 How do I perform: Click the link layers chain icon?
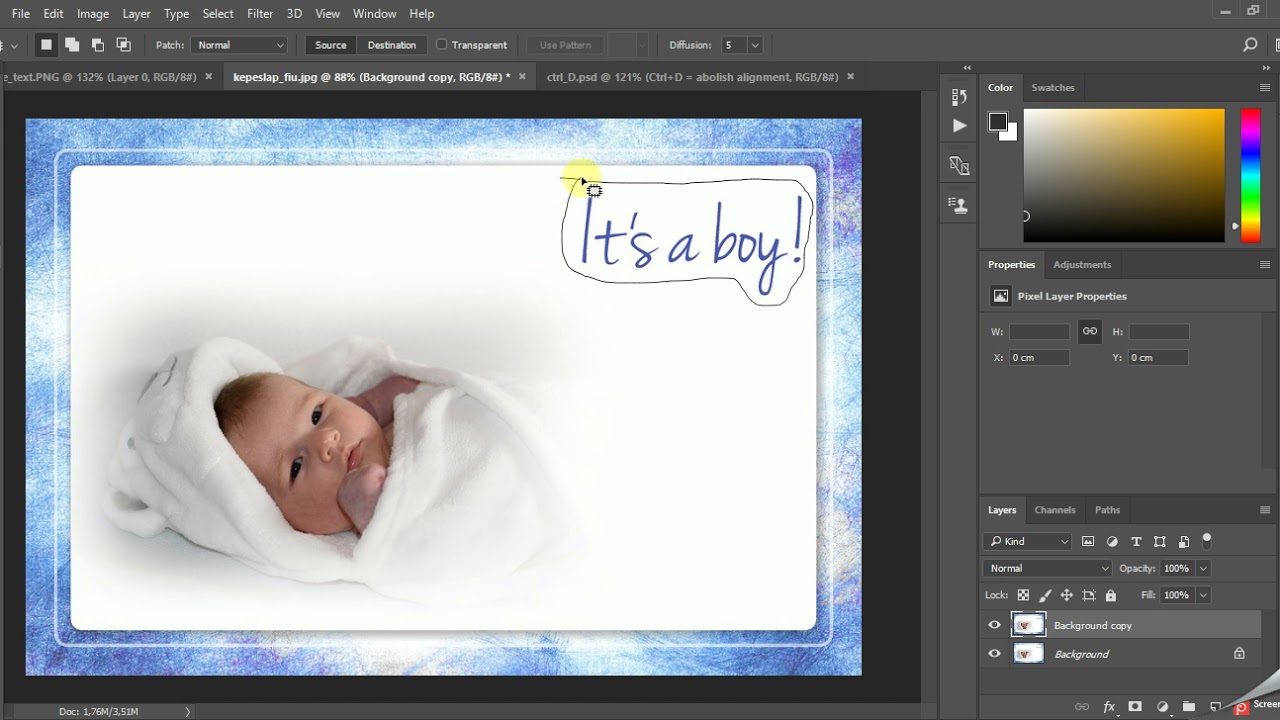[x=1082, y=707]
